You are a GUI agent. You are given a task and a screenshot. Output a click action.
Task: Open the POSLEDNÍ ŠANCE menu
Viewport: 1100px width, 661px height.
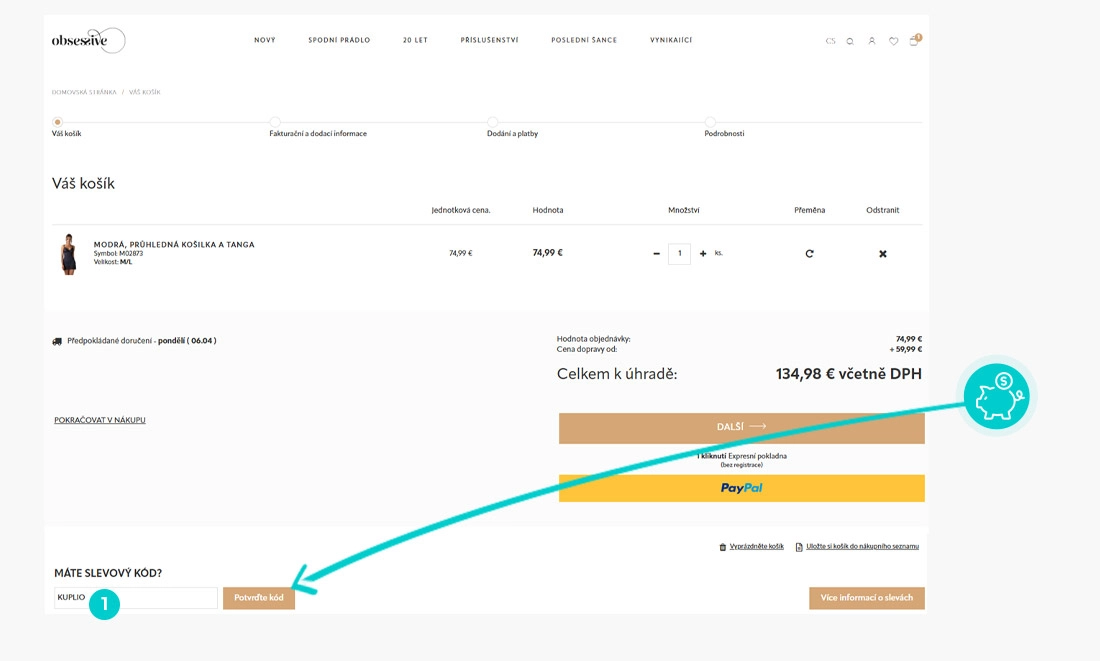pyautogui.click(x=584, y=40)
